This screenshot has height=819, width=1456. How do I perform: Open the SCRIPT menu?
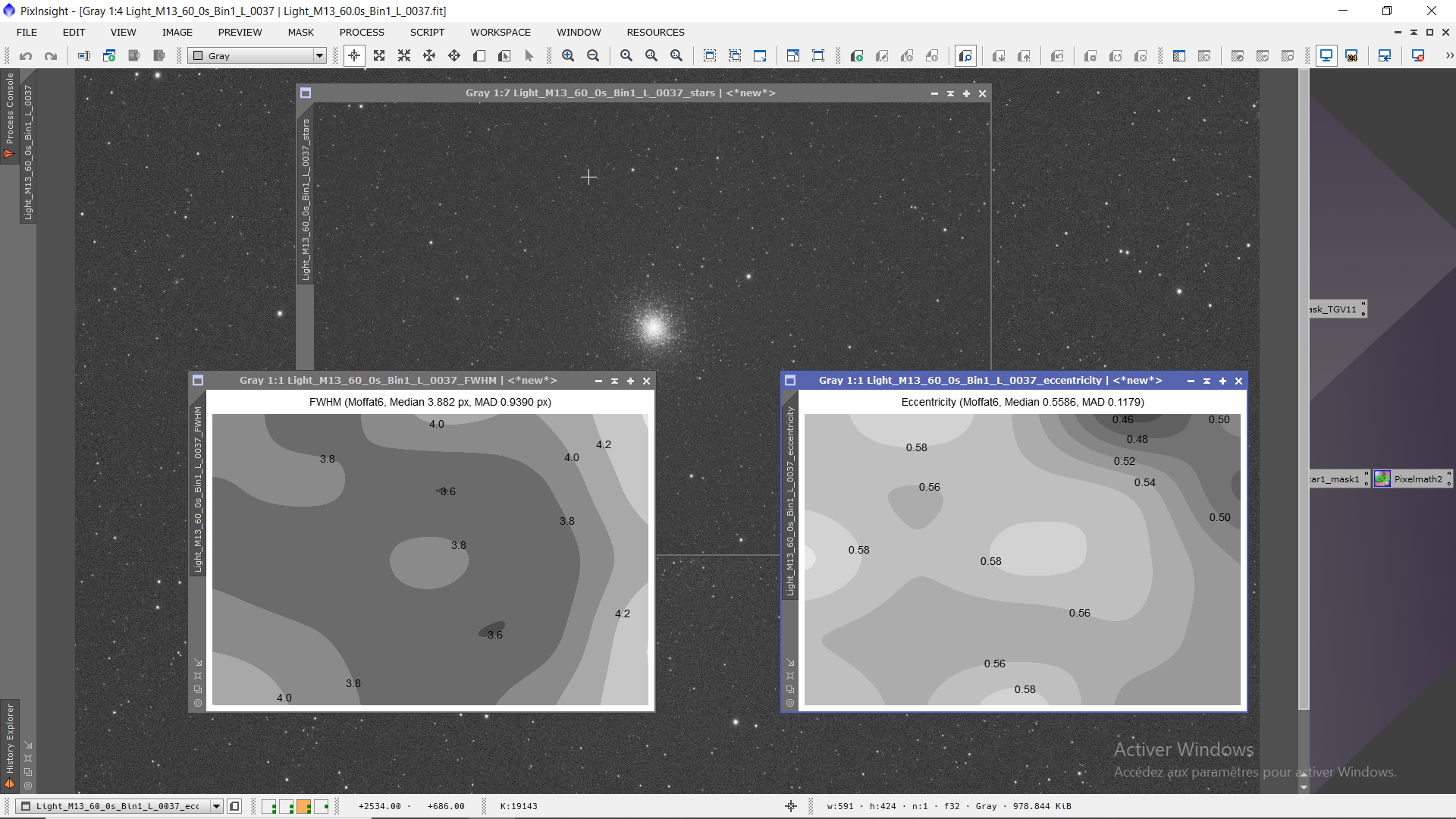coord(427,33)
